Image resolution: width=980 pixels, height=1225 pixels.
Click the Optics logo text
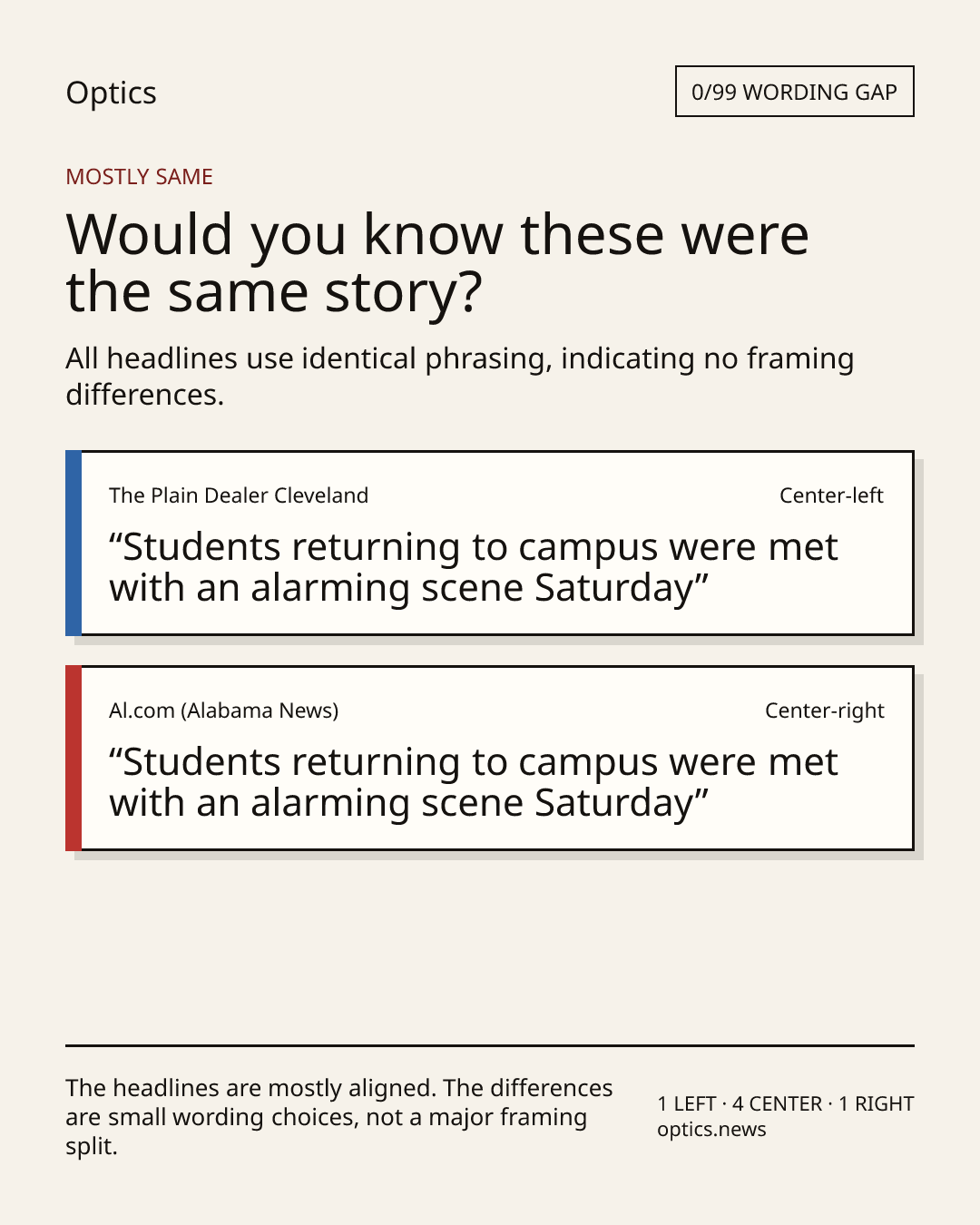coord(111,93)
